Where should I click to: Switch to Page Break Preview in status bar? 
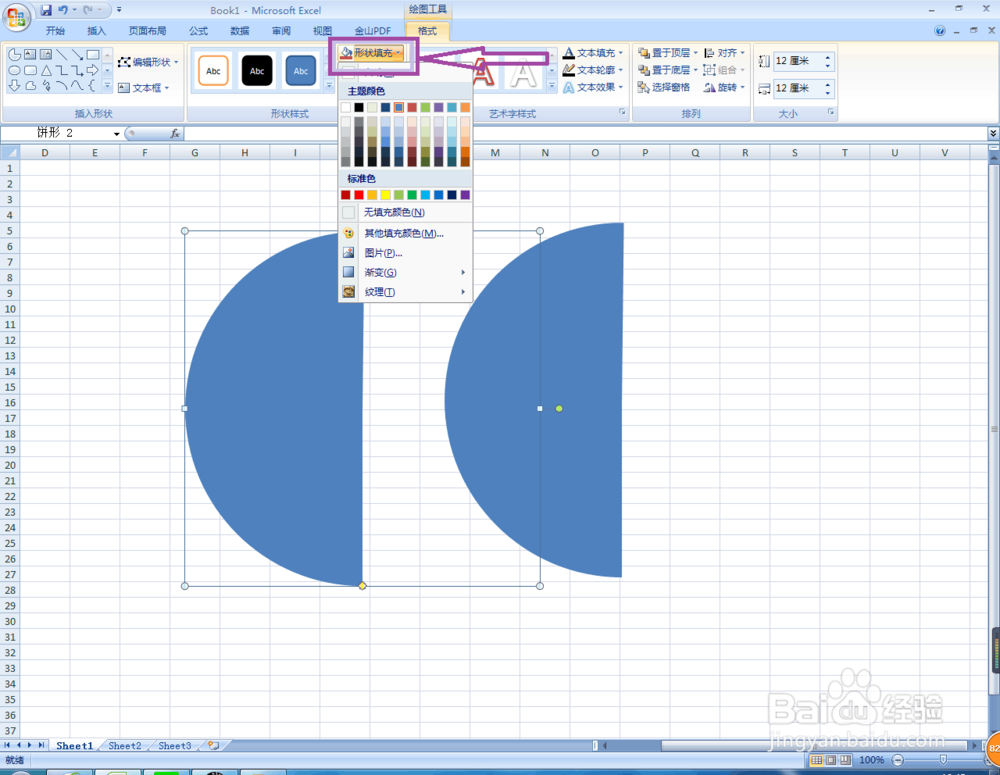[x=846, y=760]
